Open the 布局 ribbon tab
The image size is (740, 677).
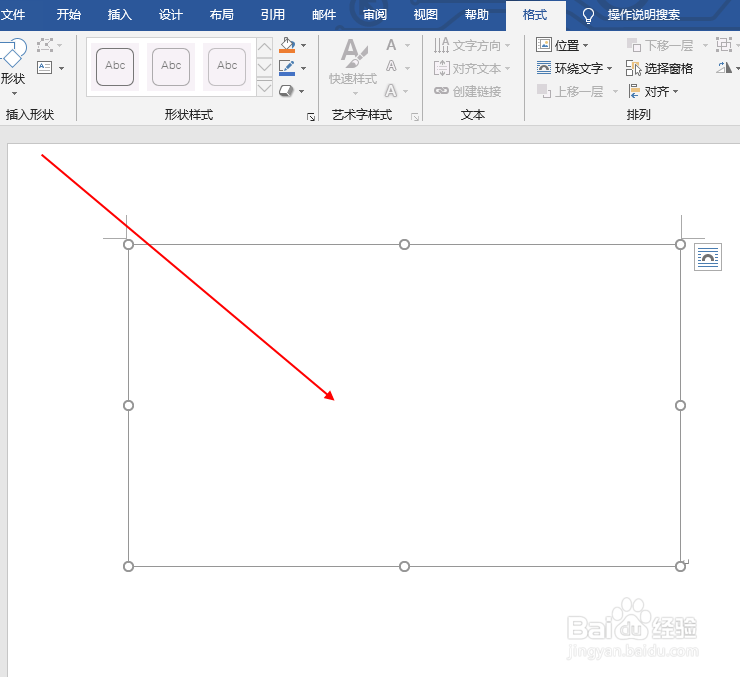pyautogui.click(x=221, y=15)
